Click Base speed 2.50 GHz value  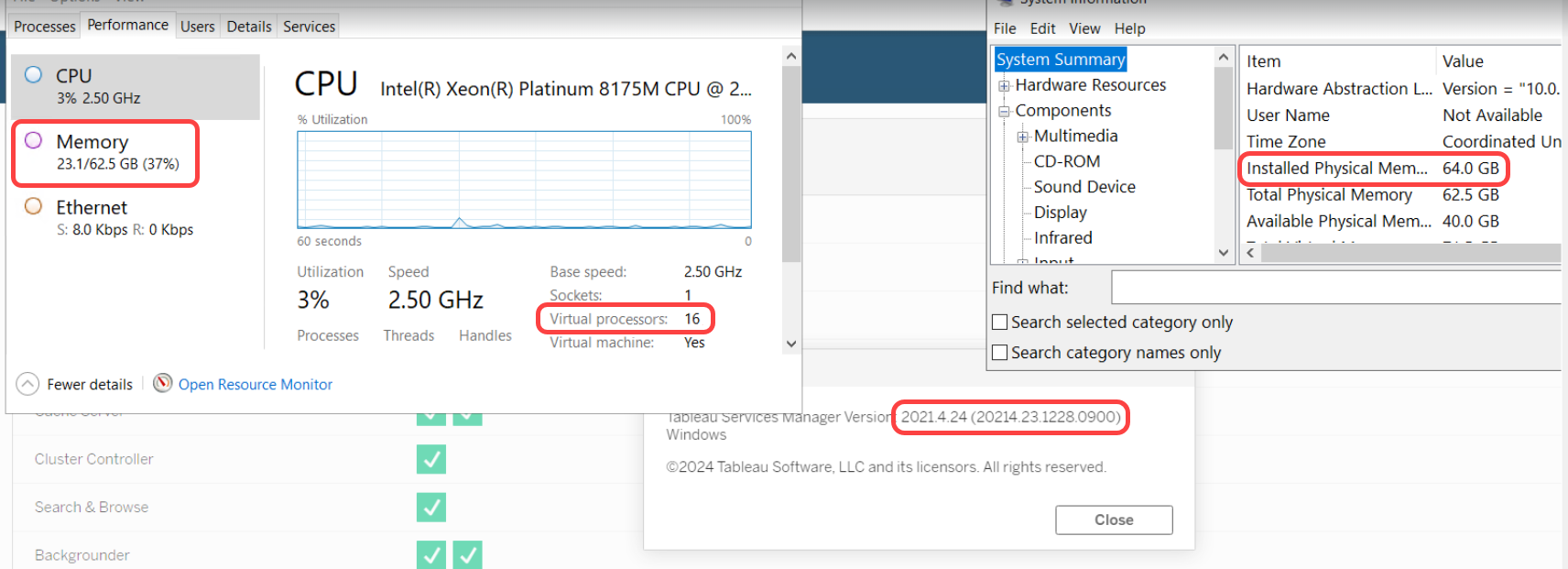click(x=713, y=272)
